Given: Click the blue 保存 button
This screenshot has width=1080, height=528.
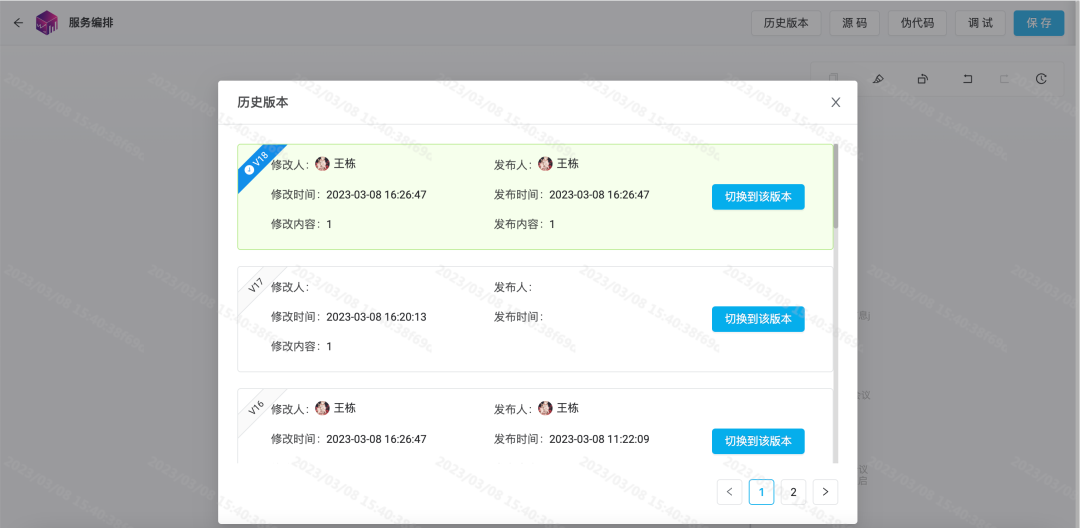Looking at the screenshot, I should (x=1039, y=23).
